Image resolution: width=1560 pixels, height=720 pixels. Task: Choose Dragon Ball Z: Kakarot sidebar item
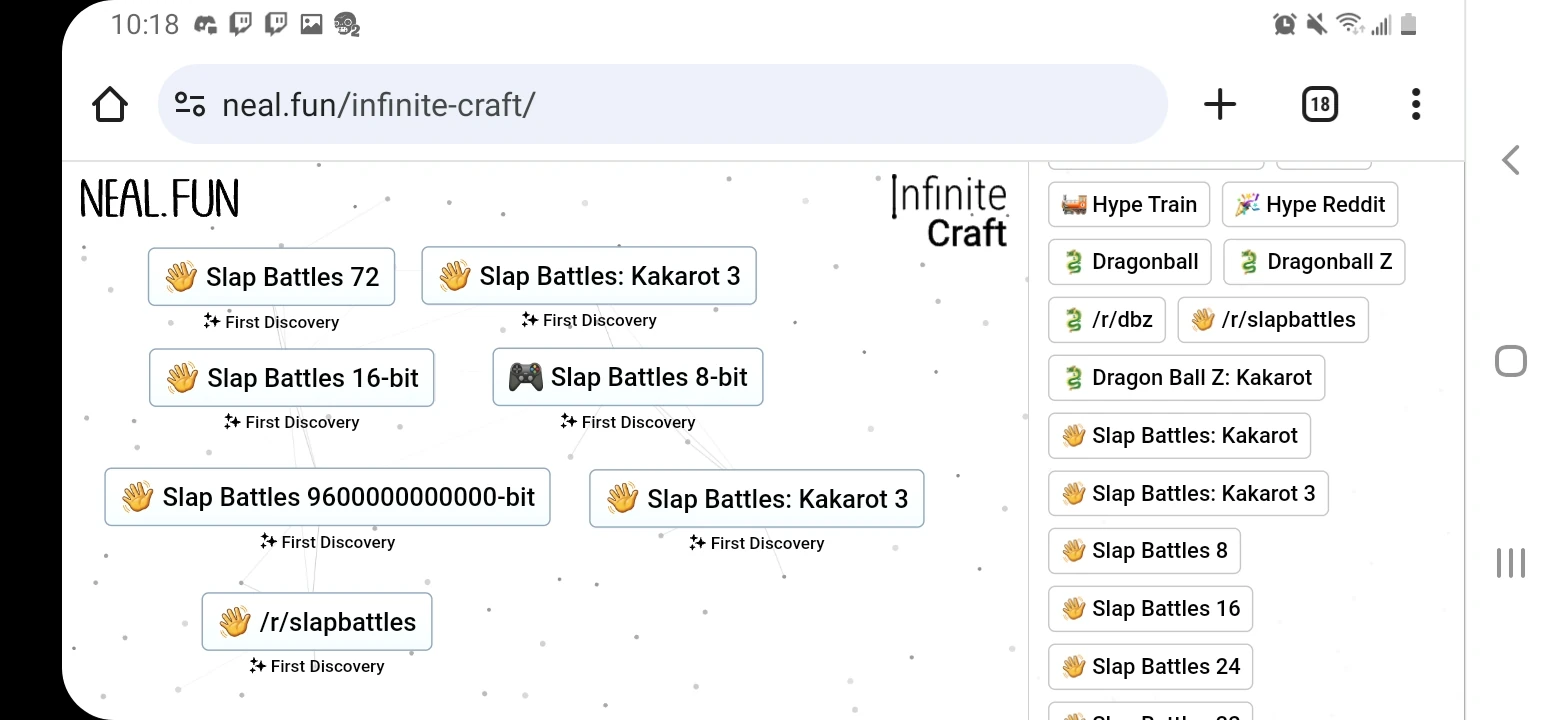click(x=1186, y=378)
